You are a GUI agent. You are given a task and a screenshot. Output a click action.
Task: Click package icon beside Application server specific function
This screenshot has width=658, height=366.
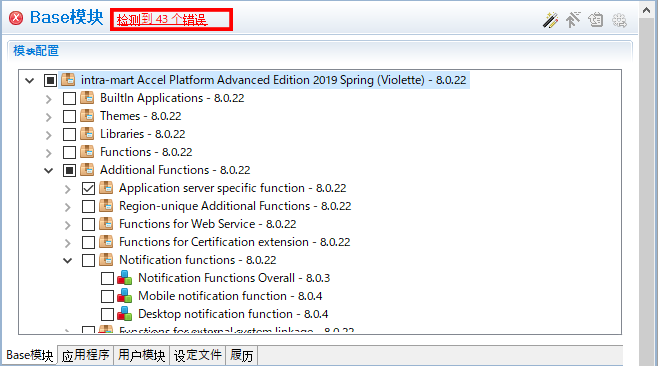point(106,188)
